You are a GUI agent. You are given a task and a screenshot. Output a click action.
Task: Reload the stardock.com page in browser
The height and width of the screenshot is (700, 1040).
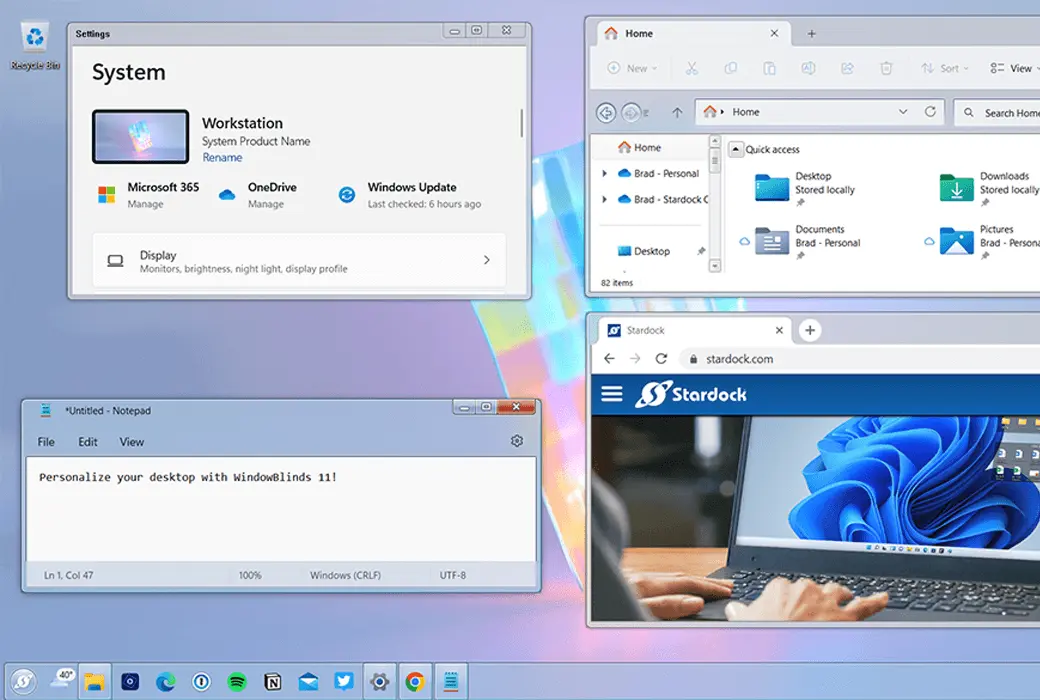pos(661,358)
